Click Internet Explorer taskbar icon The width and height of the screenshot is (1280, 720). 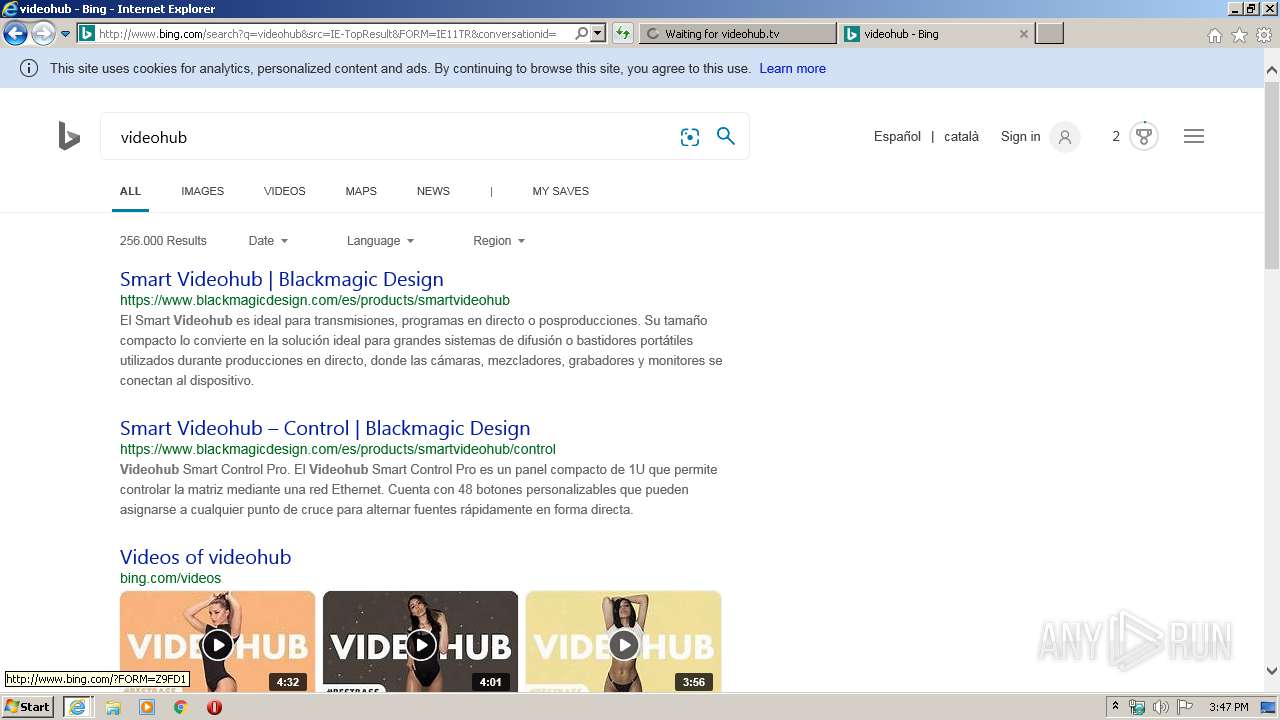click(x=77, y=706)
